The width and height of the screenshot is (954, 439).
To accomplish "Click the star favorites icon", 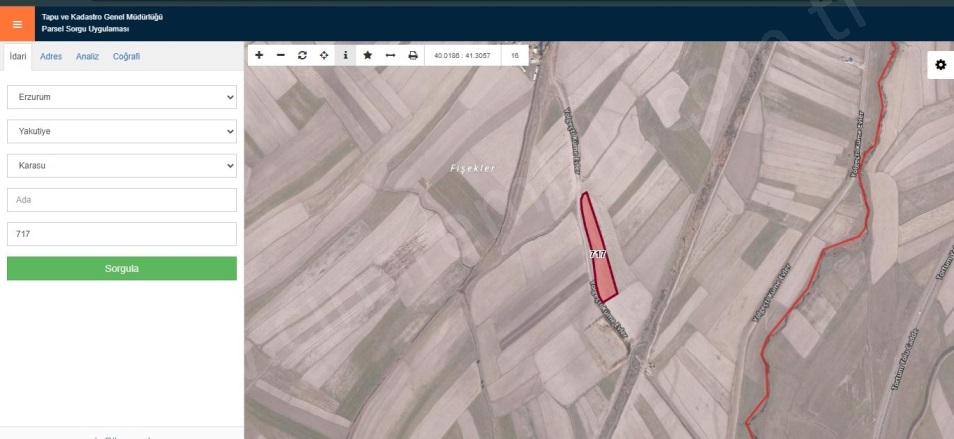I will [x=368, y=56].
